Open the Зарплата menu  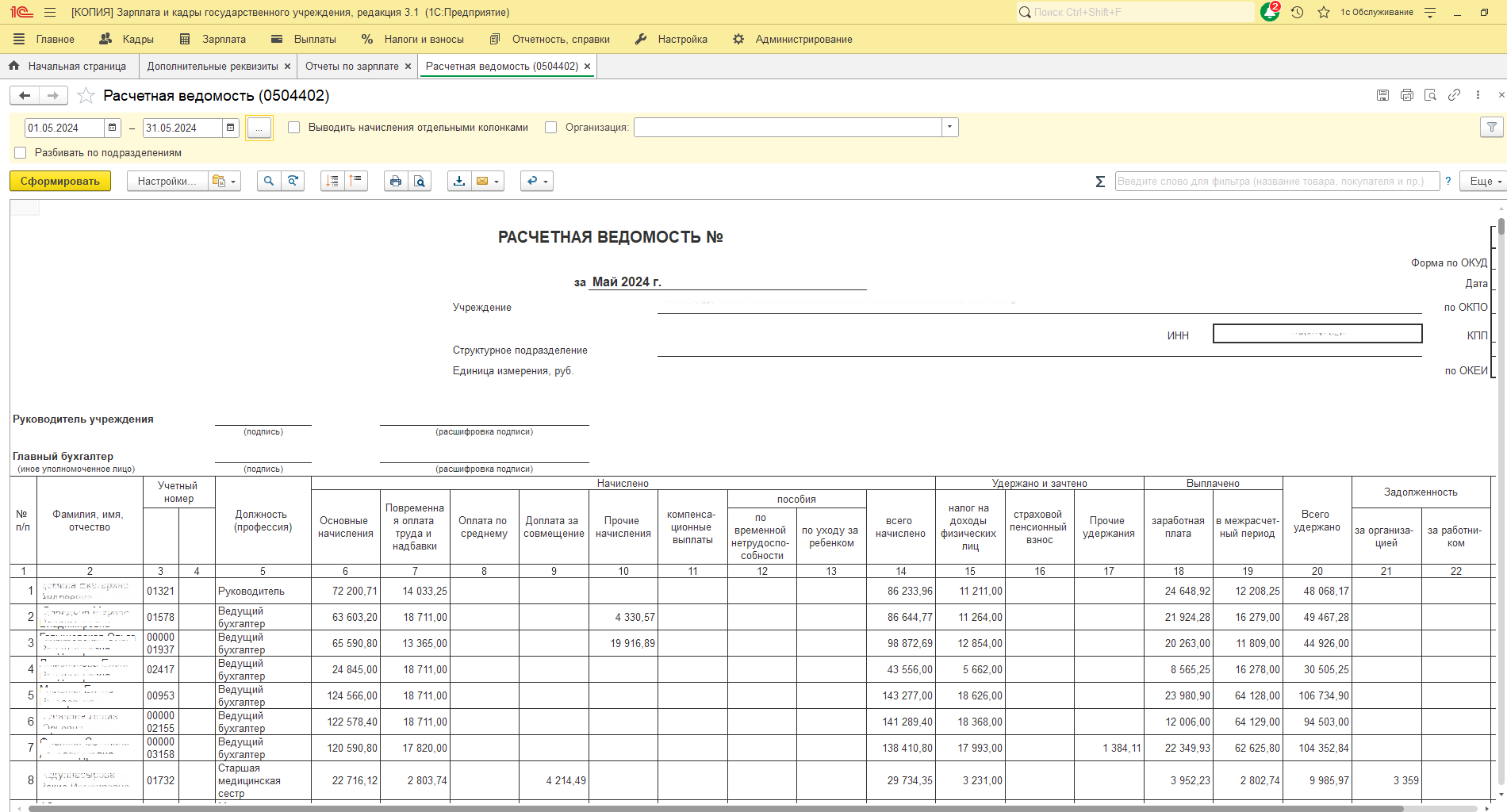(x=213, y=39)
